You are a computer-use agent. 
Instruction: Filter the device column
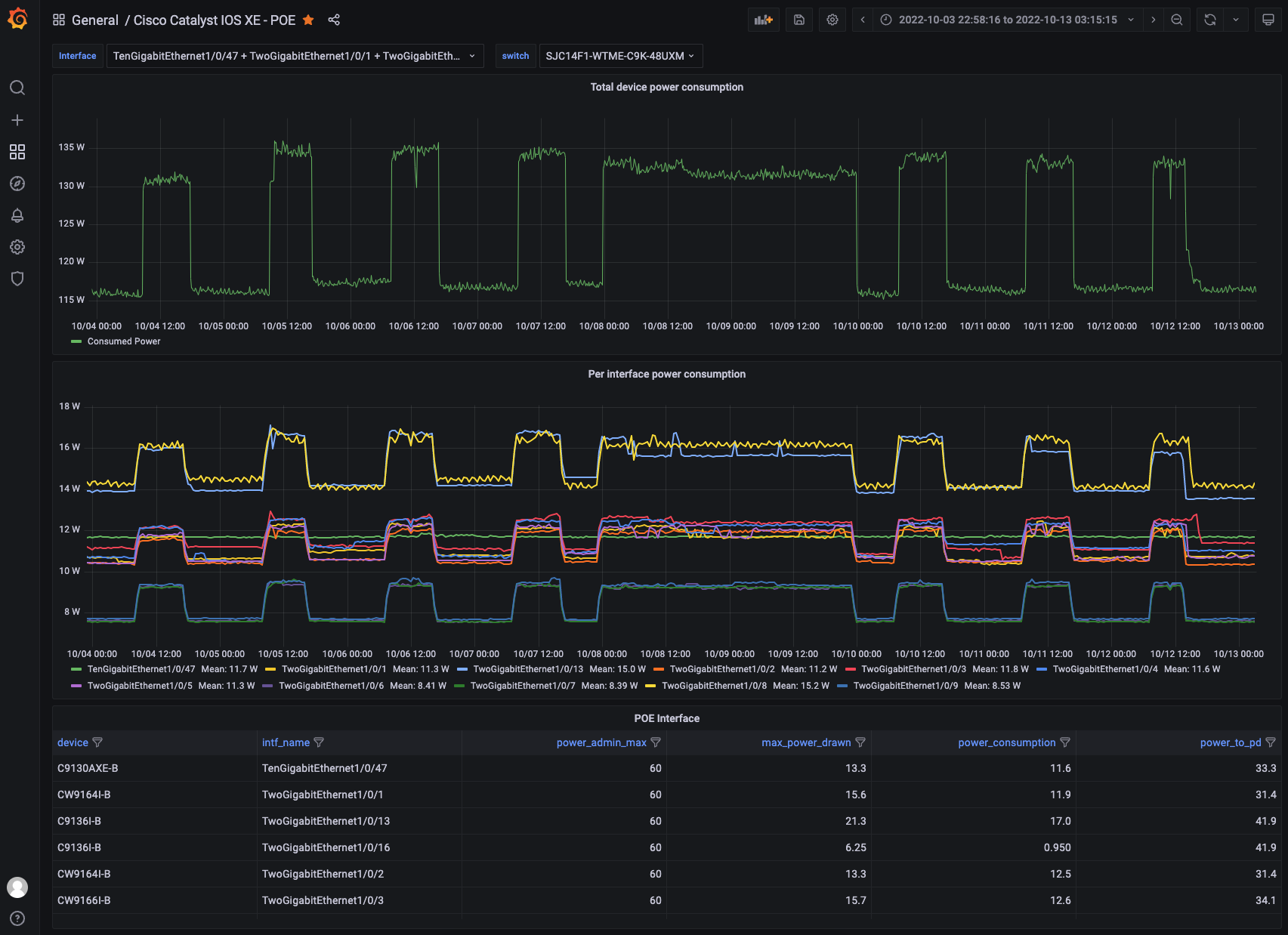[x=97, y=742]
